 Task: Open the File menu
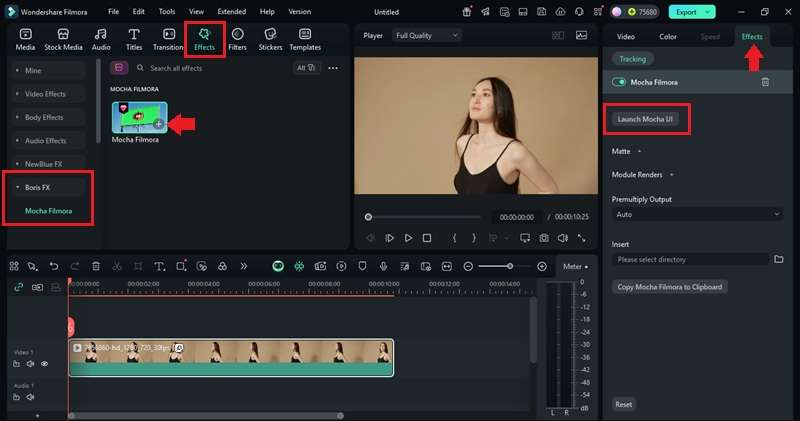tap(113, 11)
